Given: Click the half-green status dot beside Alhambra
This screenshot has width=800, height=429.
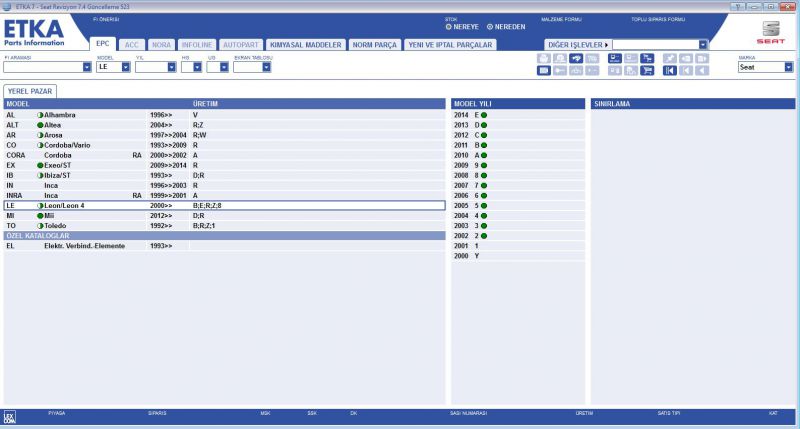Looking at the screenshot, I should [40, 115].
